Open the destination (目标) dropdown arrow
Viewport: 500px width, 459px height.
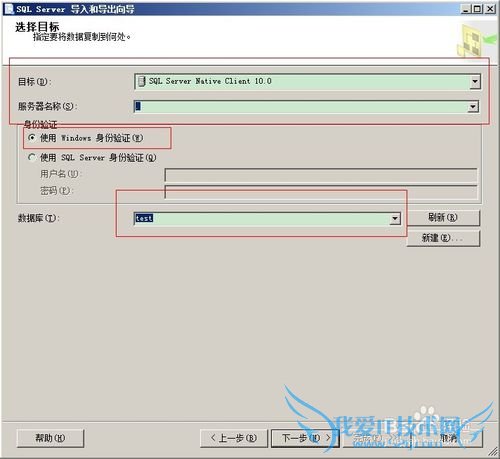pos(475,81)
